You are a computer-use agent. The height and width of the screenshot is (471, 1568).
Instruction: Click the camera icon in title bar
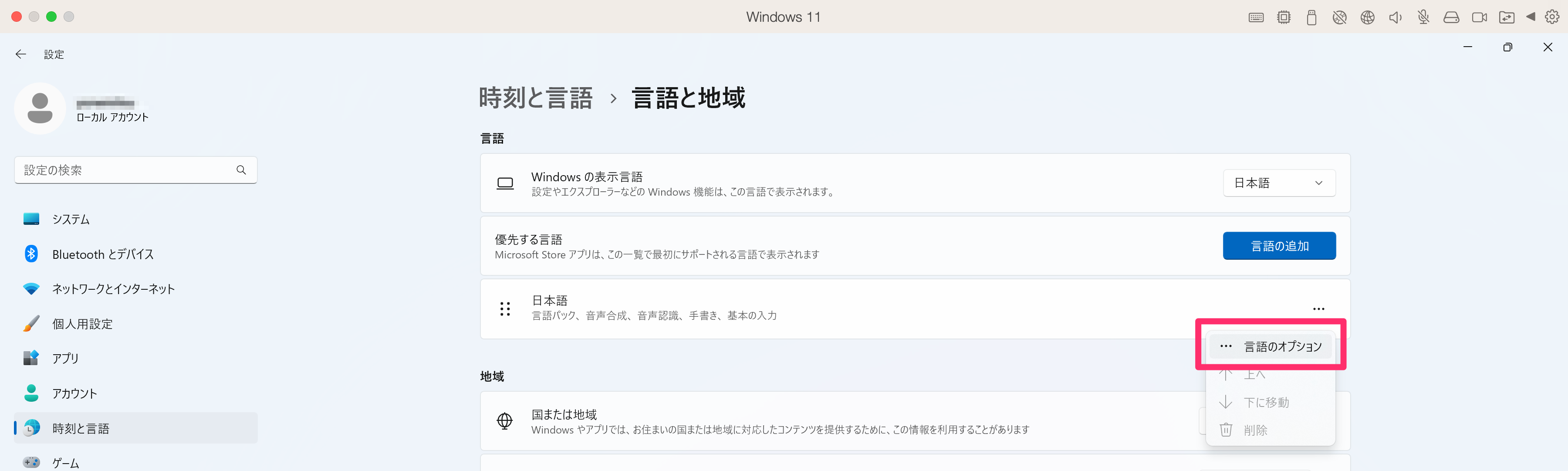pos(1479,18)
